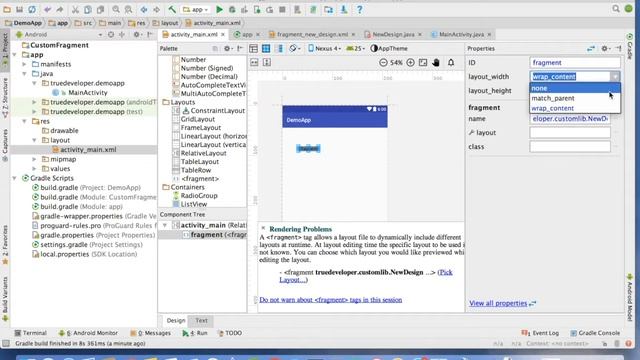Viewport: 640px width, 360px height.
Task: Click the ID input field
Action: click(x=575, y=62)
